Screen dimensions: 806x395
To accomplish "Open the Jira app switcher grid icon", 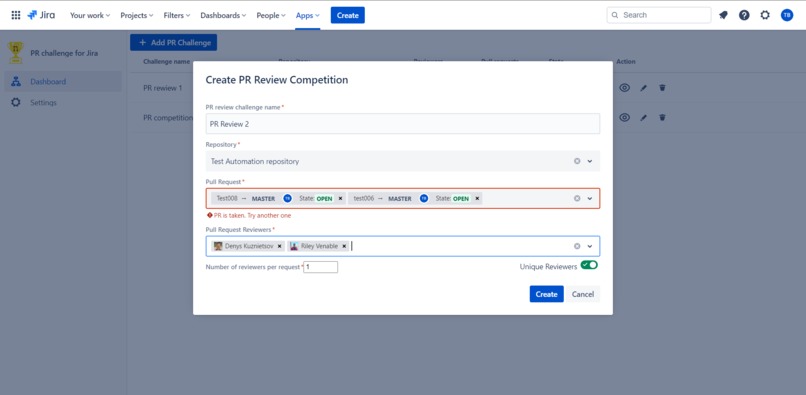I will pyautogui.click(x=16, y=15).
